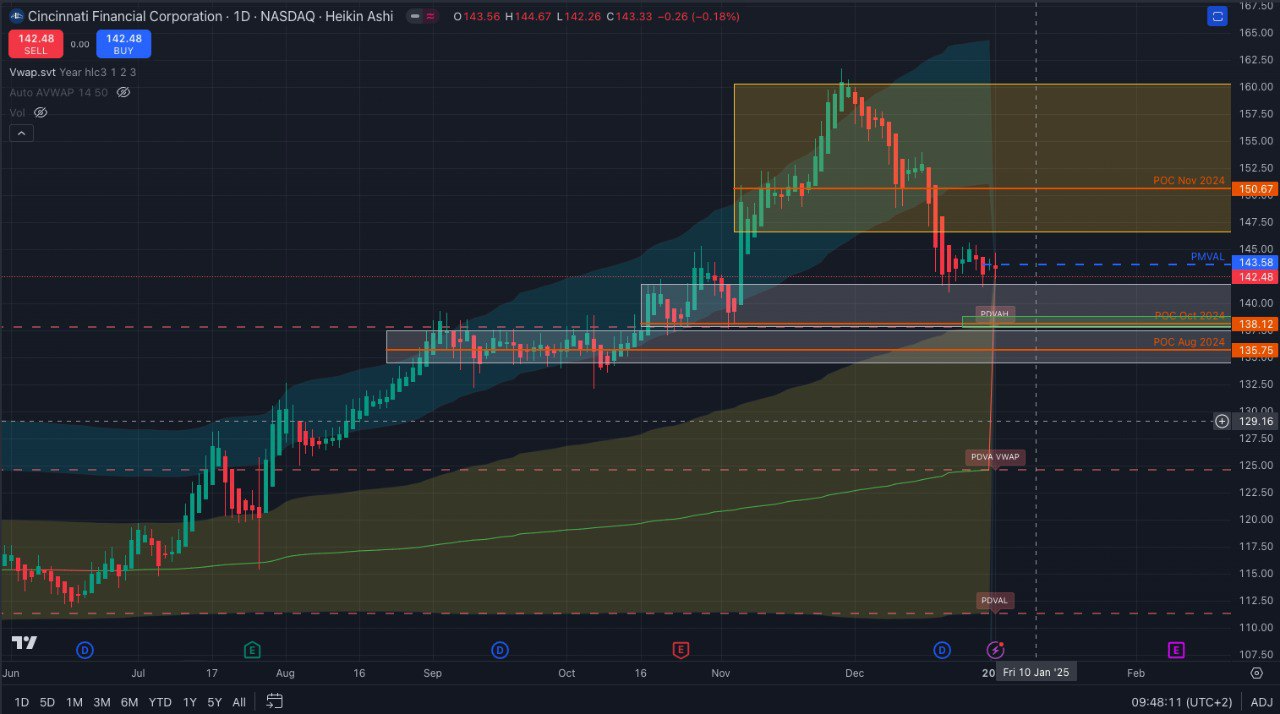
Task: Click the green earnings marker near August
Action: tap(253, 650)
